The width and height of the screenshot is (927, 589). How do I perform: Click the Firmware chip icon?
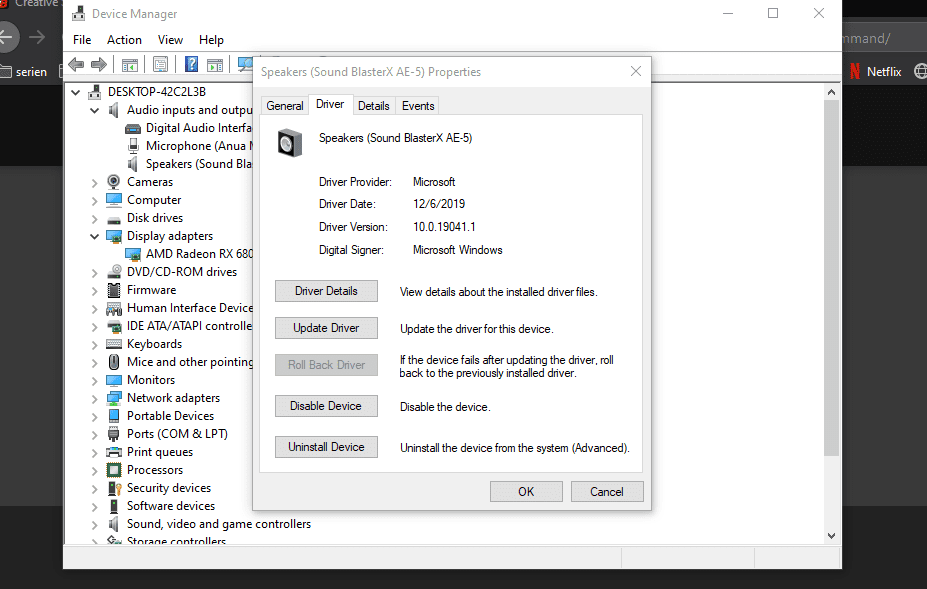pyautogui.click(x=114, y=290)
